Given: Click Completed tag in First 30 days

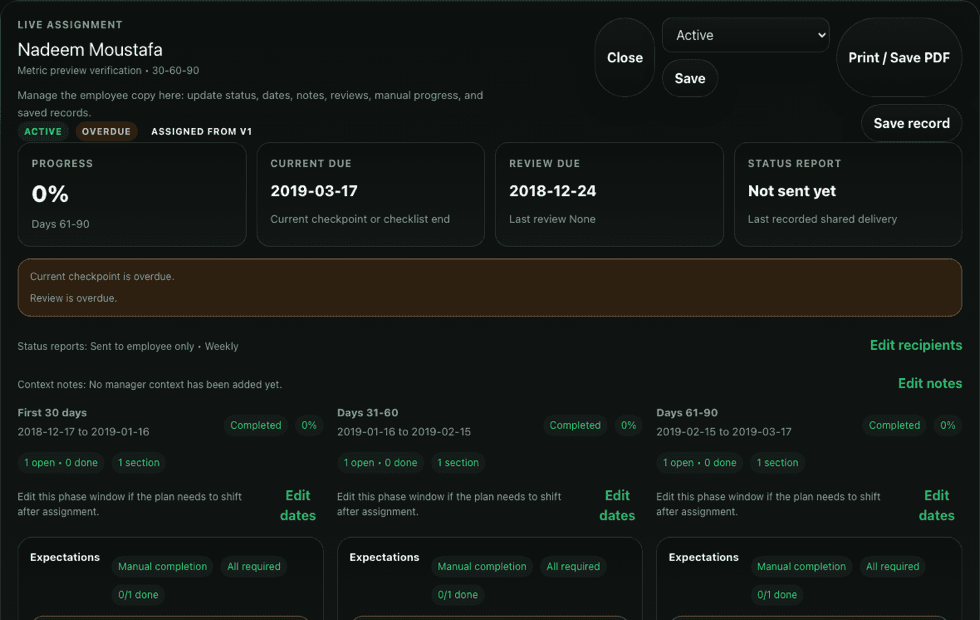Looking at the screenshot, I should point(256,425).
